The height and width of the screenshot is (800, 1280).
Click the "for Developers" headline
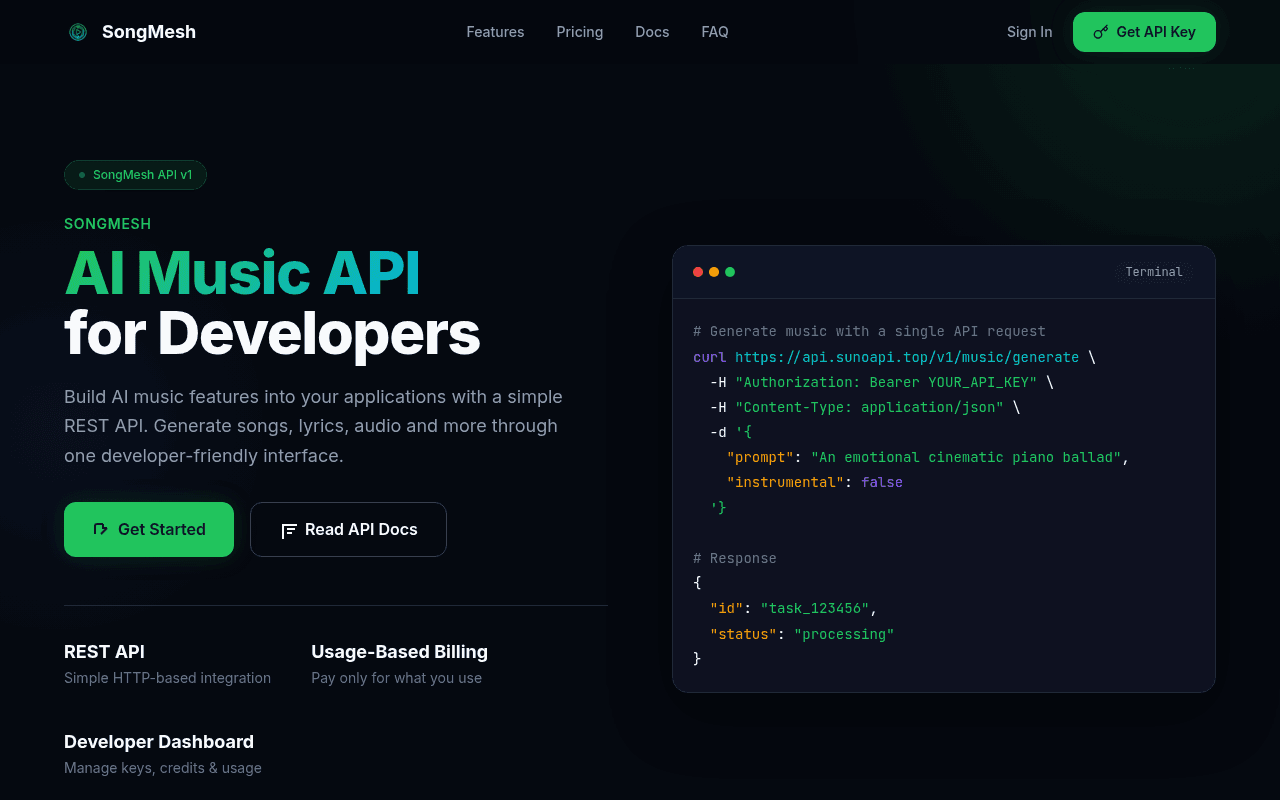tap(272, 333)
